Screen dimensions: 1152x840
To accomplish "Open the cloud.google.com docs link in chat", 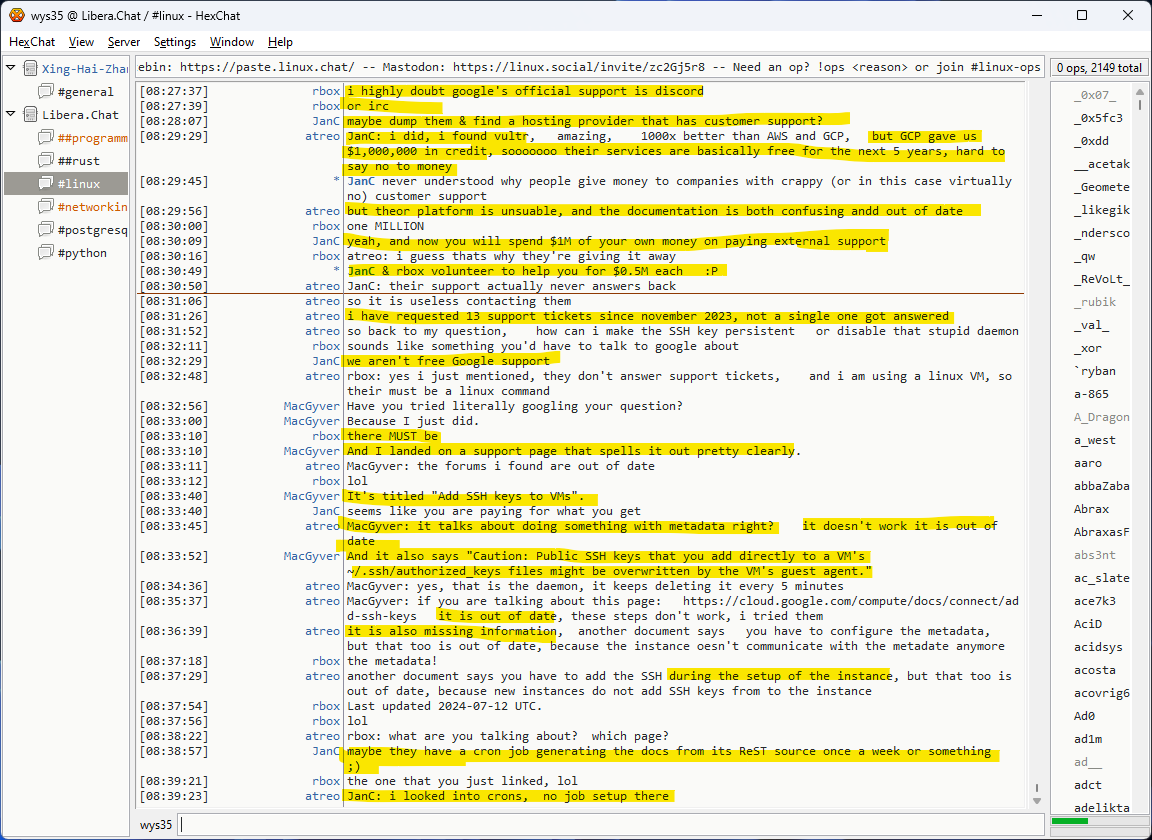I will 850,601.
